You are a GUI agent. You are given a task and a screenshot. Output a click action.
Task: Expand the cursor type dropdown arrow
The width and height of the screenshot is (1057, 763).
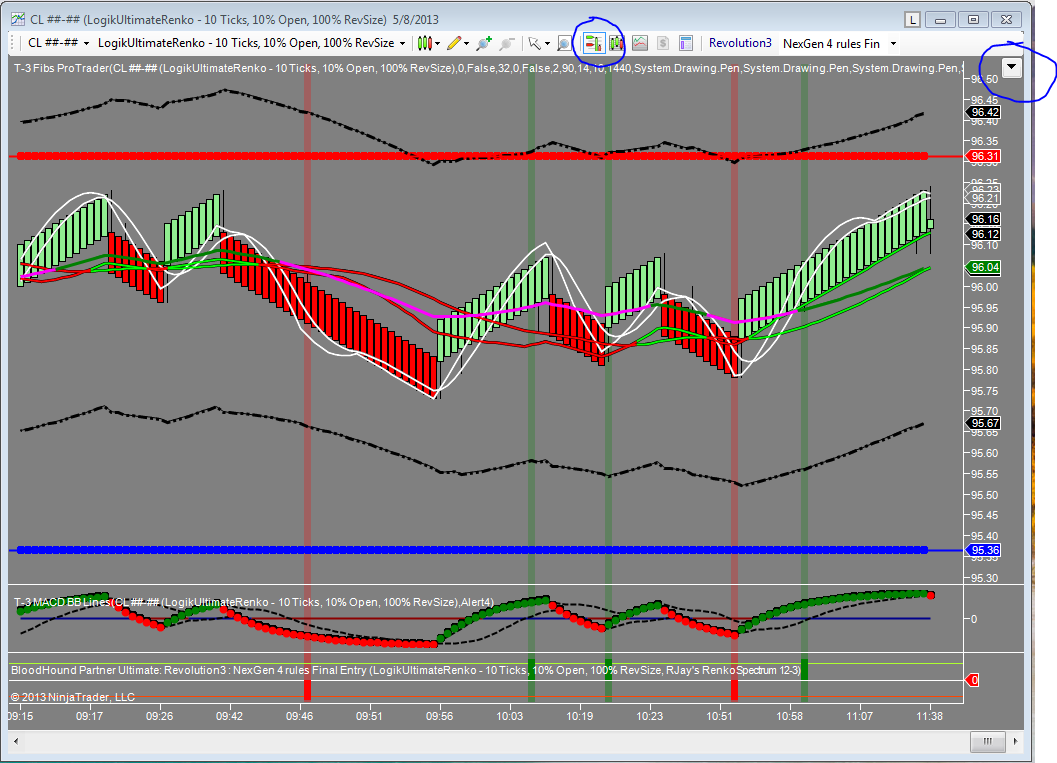547,44
